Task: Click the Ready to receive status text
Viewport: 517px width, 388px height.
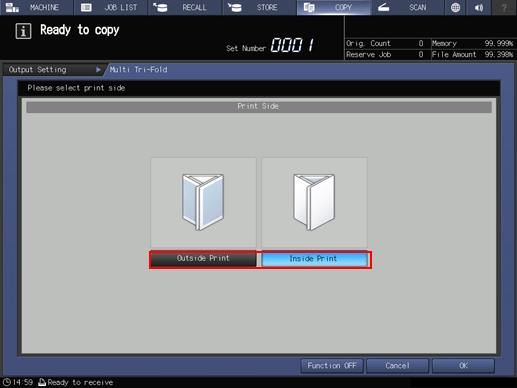Action: (80, 382)
